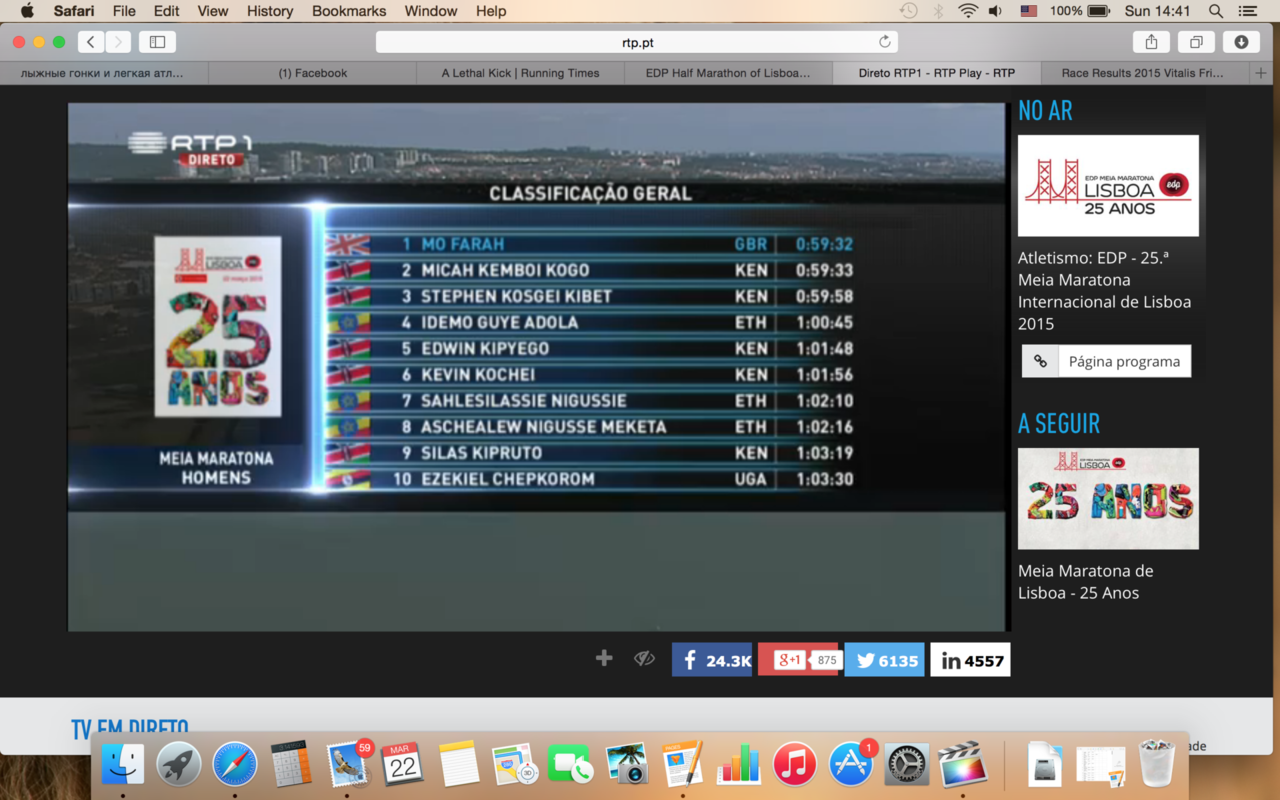1280x800 pixels.
Task: Share on Facebook (24.3K)
Action: (712, 660)
